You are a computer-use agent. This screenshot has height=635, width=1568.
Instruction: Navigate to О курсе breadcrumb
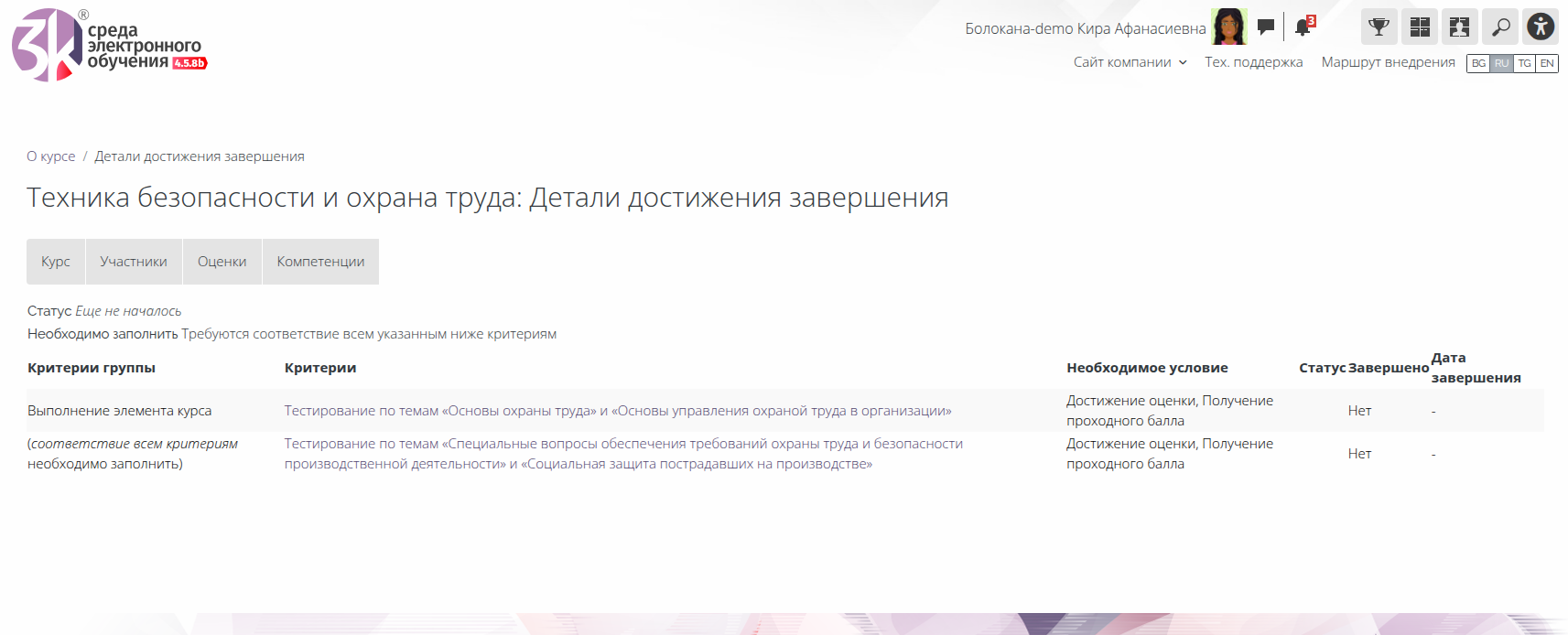point(51,156)
